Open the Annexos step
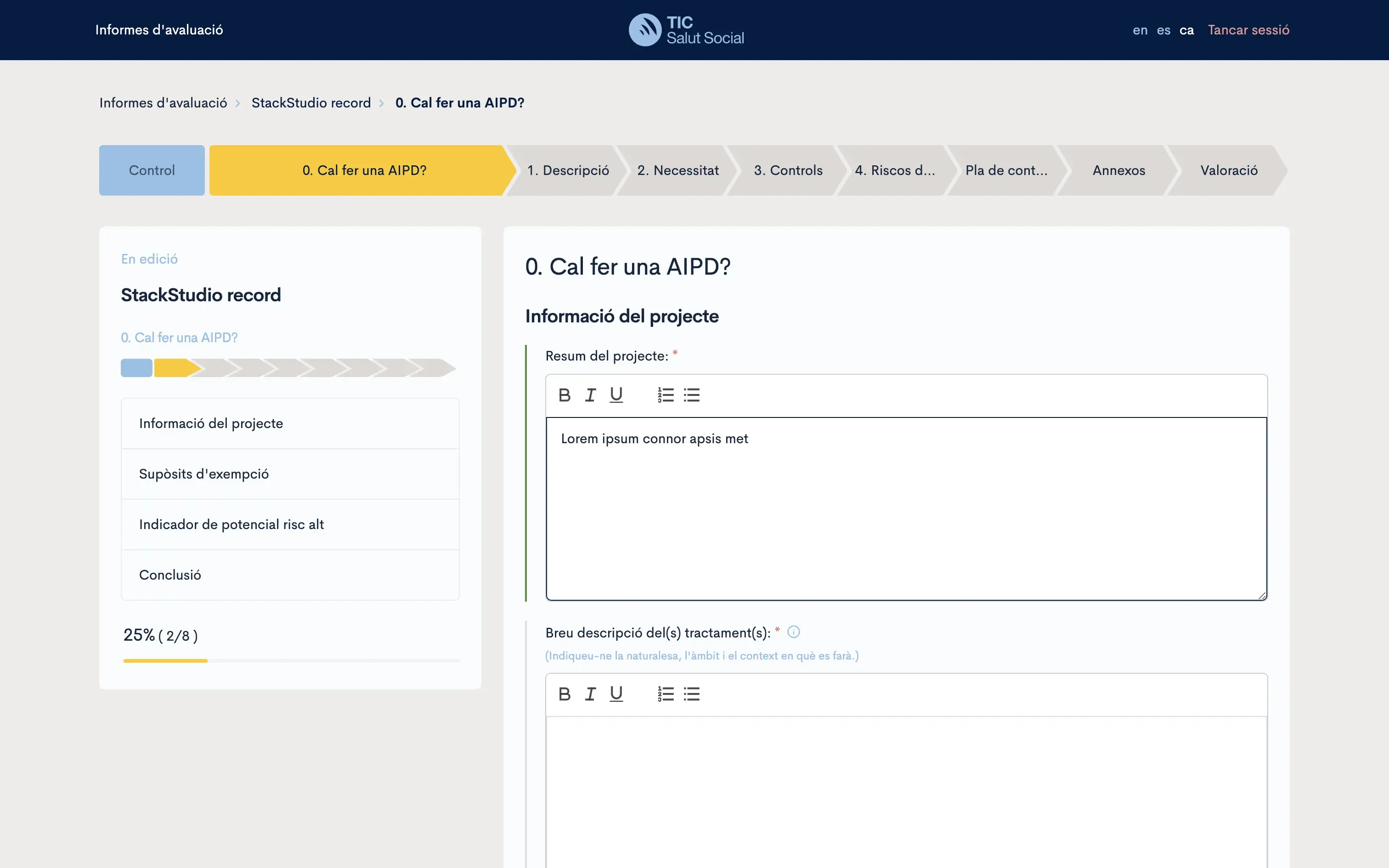Image resolution: width=1389 pixels, height=868 pixels. (1118, 170)
